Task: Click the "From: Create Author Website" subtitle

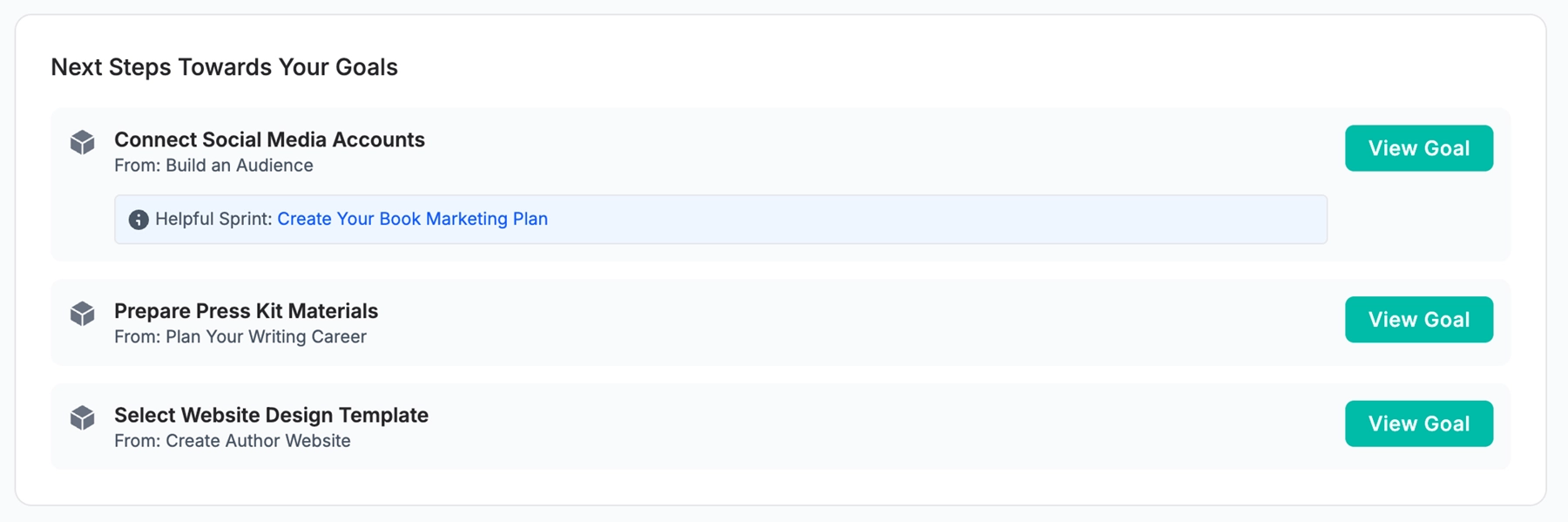Action: pos(233,441)
